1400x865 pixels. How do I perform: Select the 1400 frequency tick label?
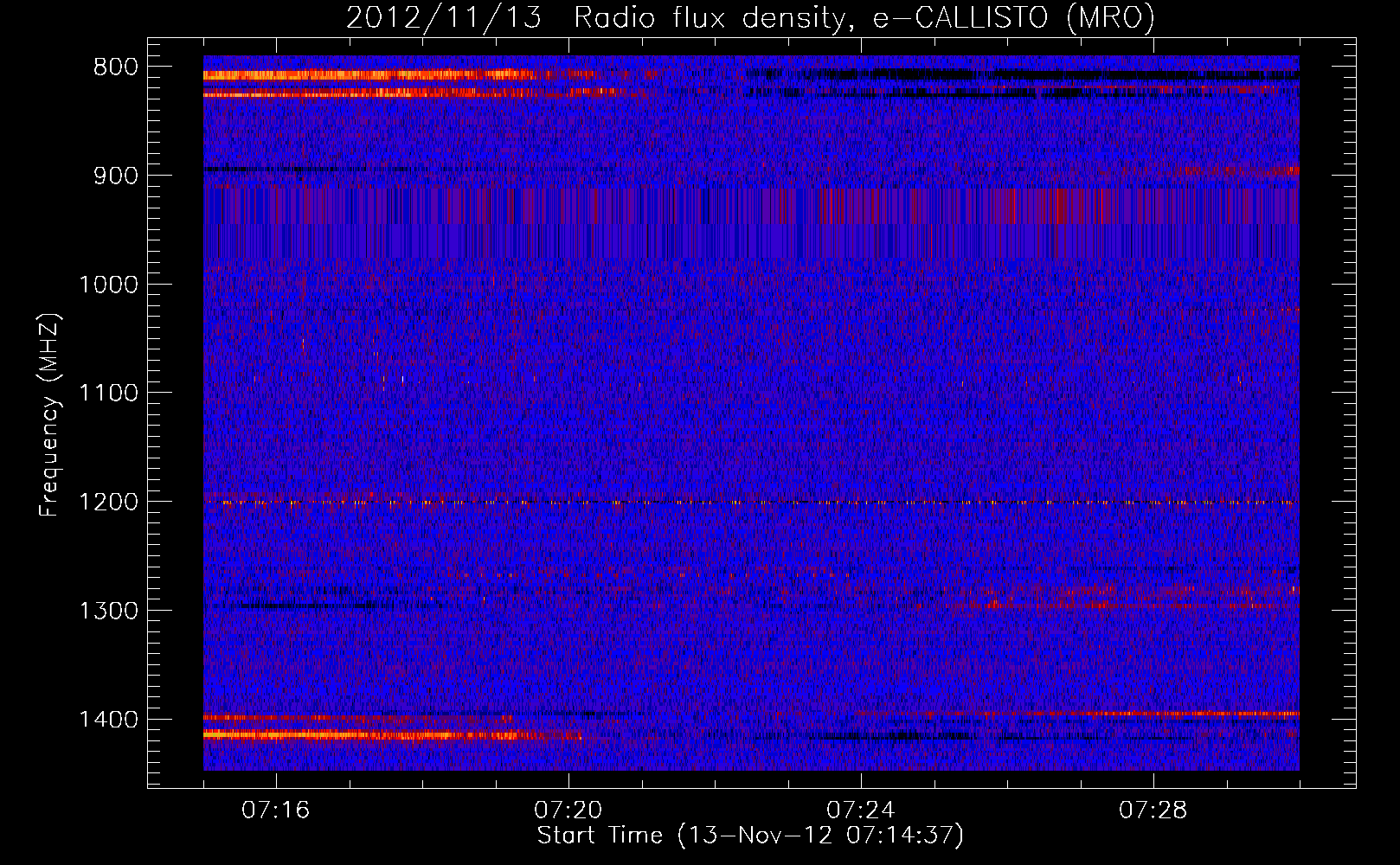tap(108, 720)
